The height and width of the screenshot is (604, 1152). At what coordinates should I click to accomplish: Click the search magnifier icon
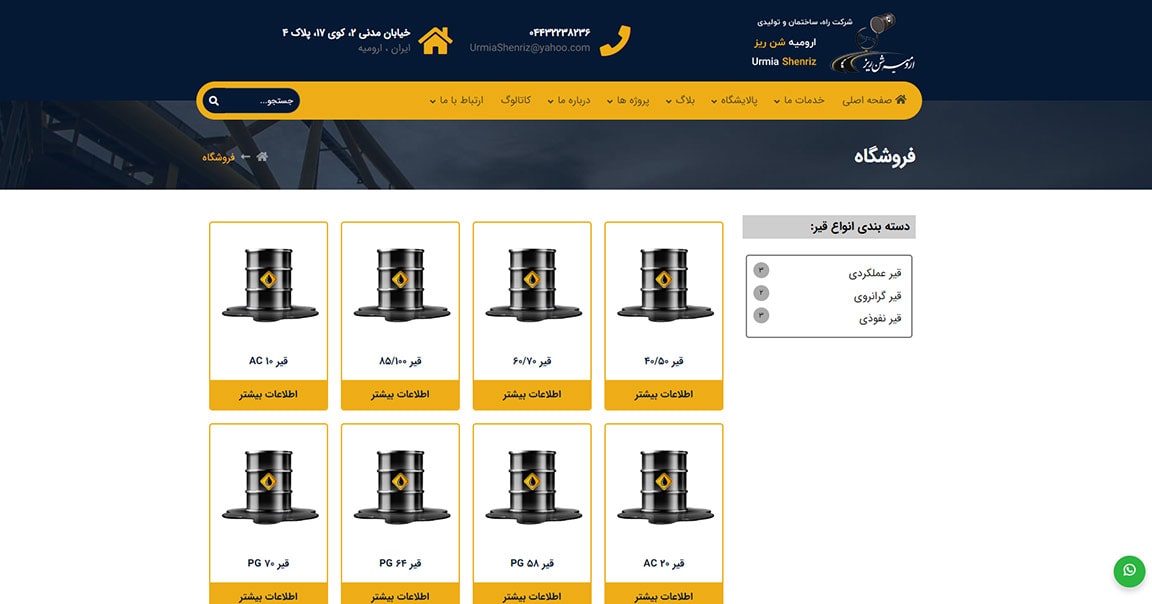[214, 101]
